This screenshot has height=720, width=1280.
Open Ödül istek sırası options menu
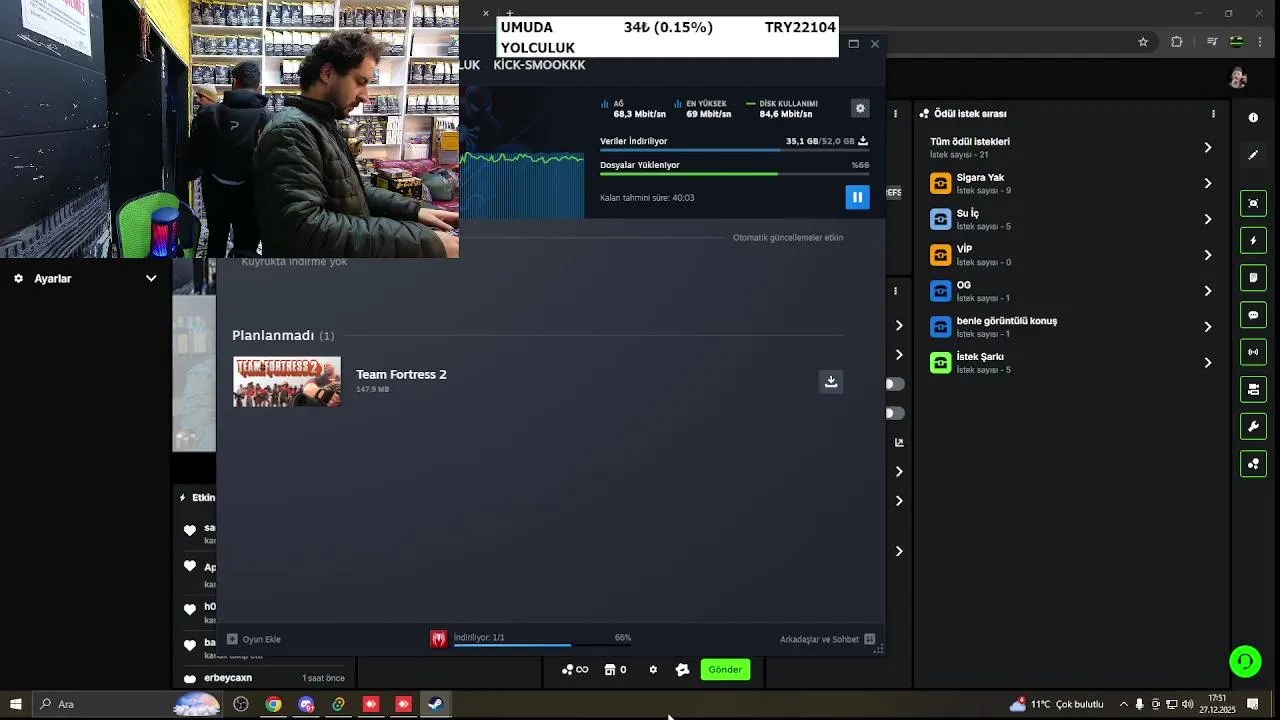coord(1213,114)
